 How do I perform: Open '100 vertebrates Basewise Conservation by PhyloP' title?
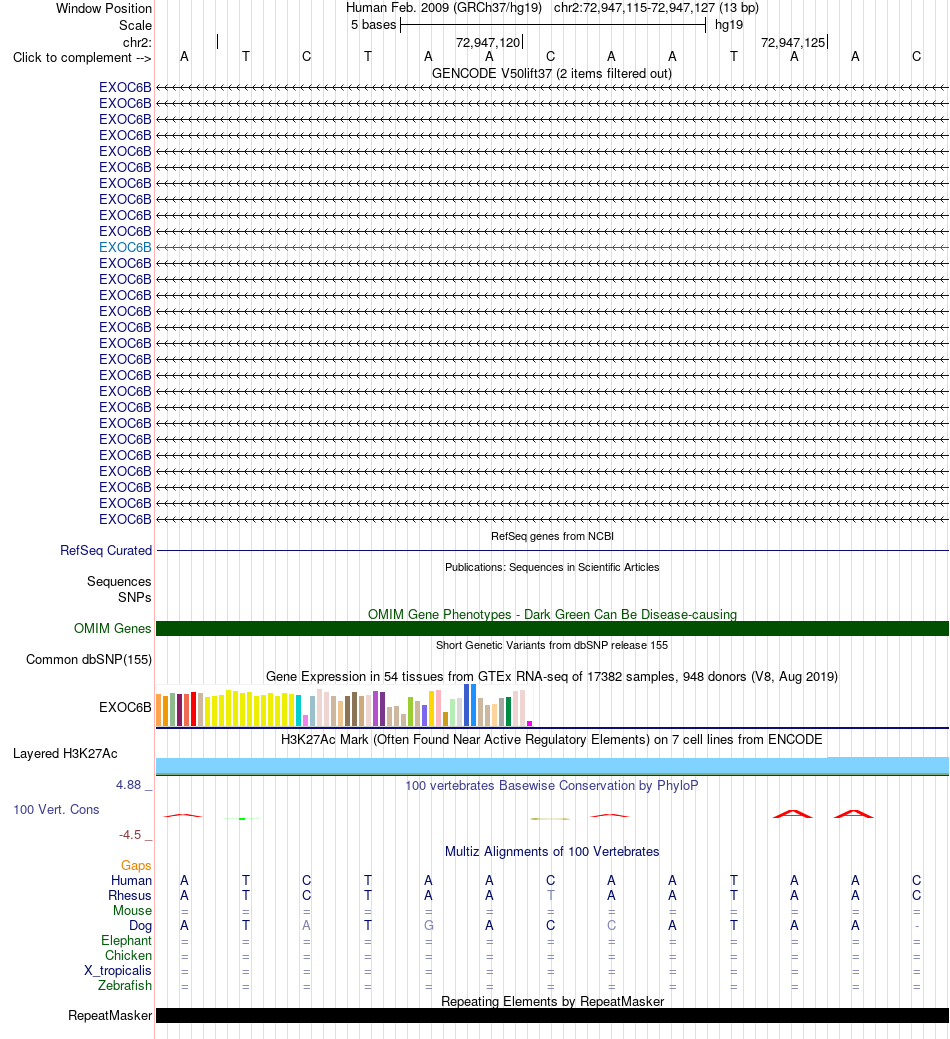552,785
